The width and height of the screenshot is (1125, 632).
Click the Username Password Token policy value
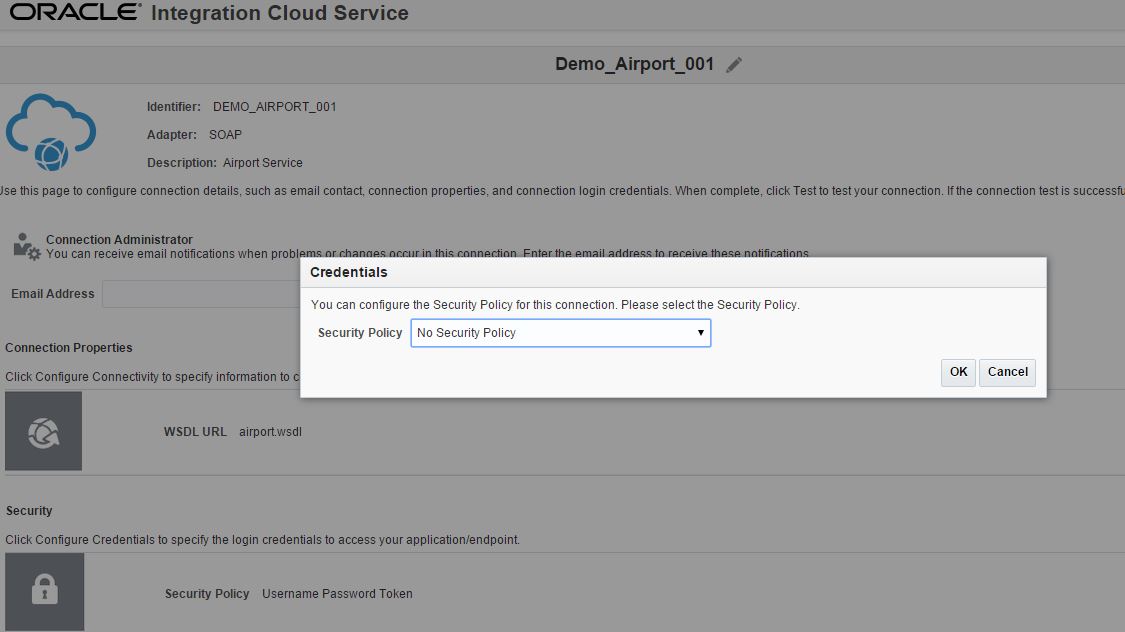click(337, 594)
